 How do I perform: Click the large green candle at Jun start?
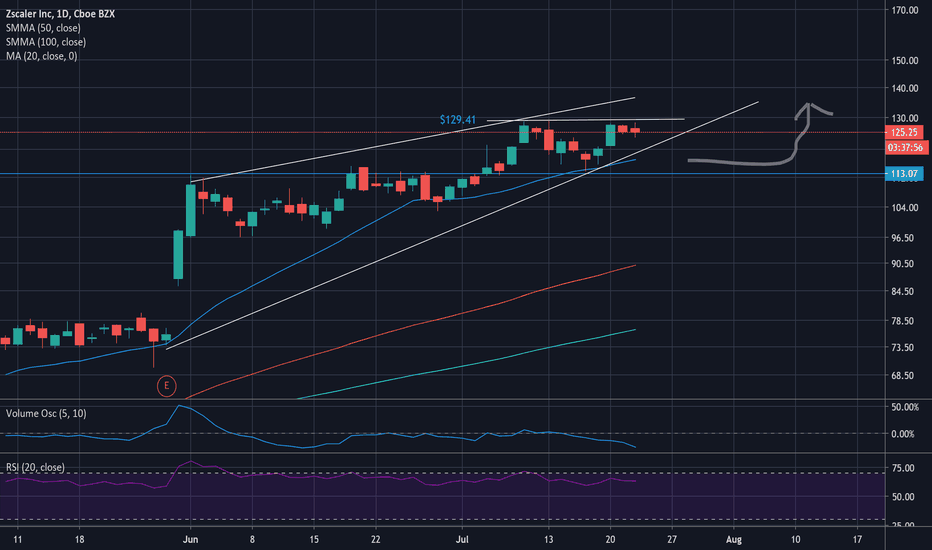click(x=190, y=210)
